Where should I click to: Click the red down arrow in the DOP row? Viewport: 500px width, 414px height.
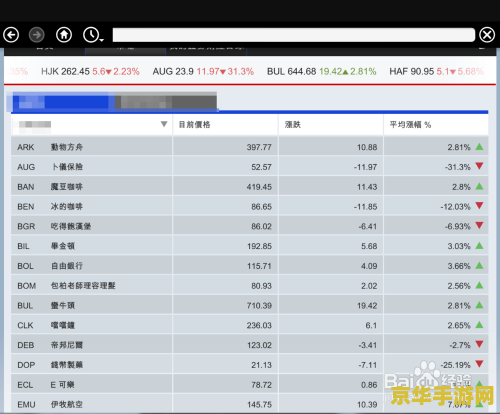pyautogui.click(x=479, y=364)
